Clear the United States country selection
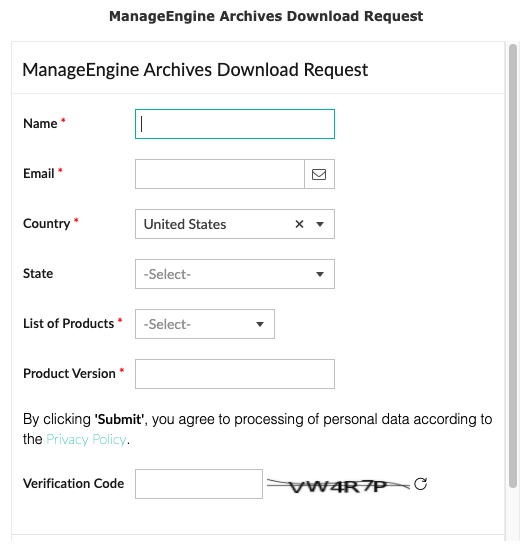Viewport: 530px width, 548px height. (299, 224)
